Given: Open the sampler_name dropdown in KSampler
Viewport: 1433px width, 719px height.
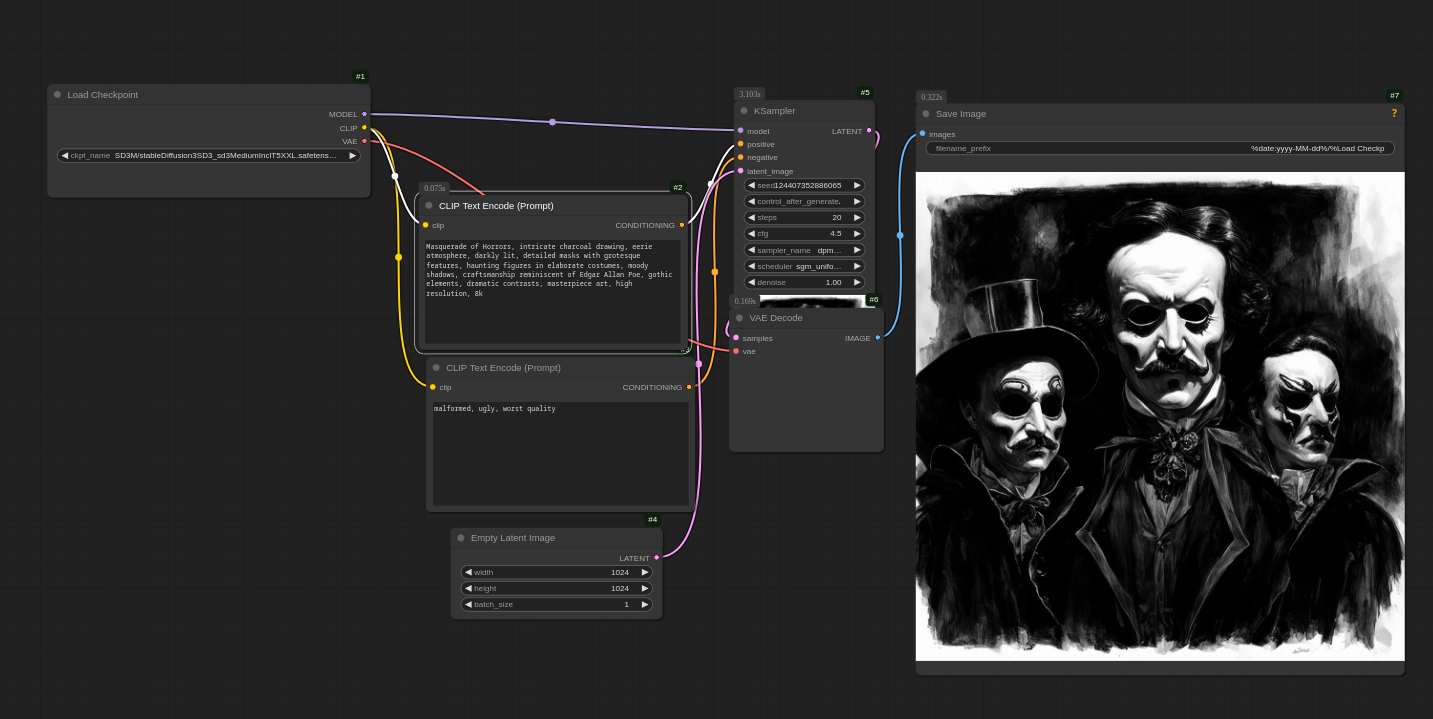Looking at the screenshot, I should click(x=804, y=250).
